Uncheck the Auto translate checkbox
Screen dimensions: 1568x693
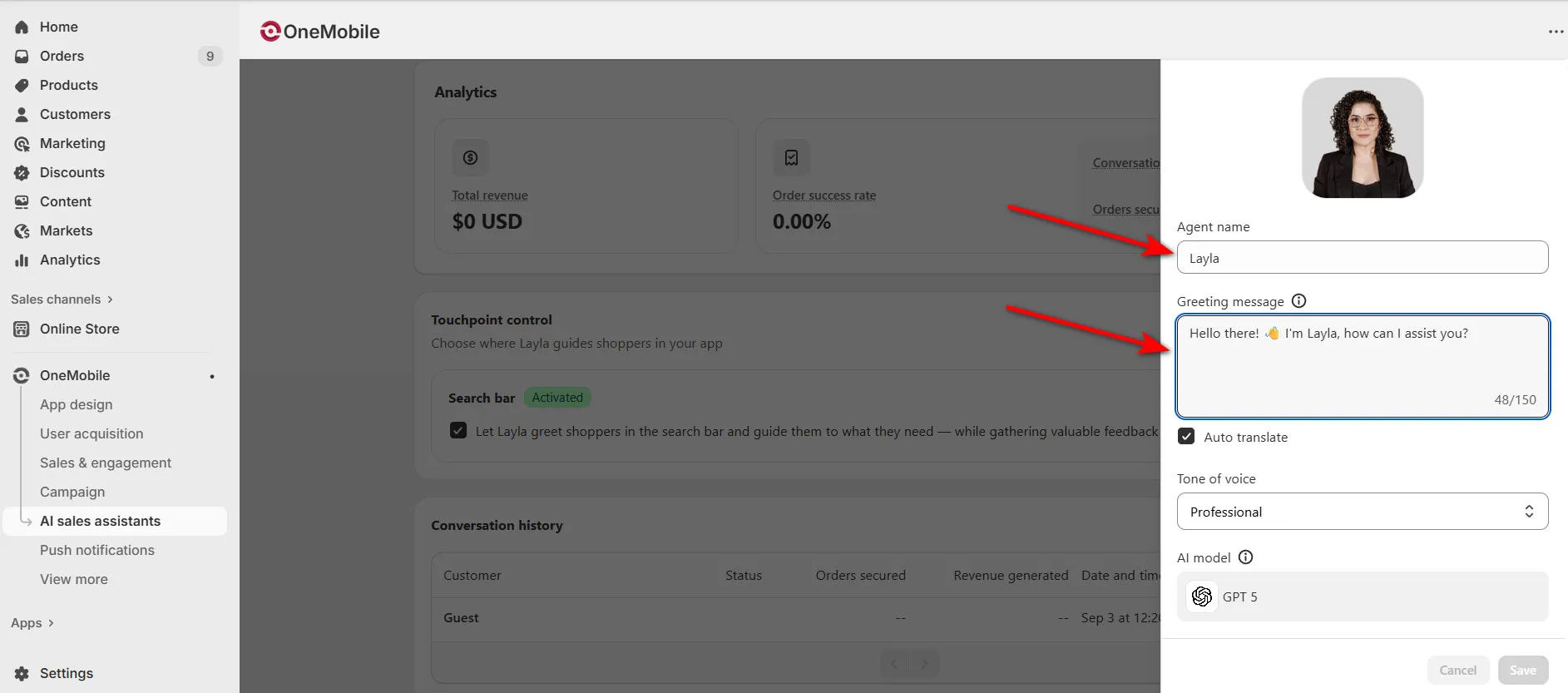click(1186, 437)
